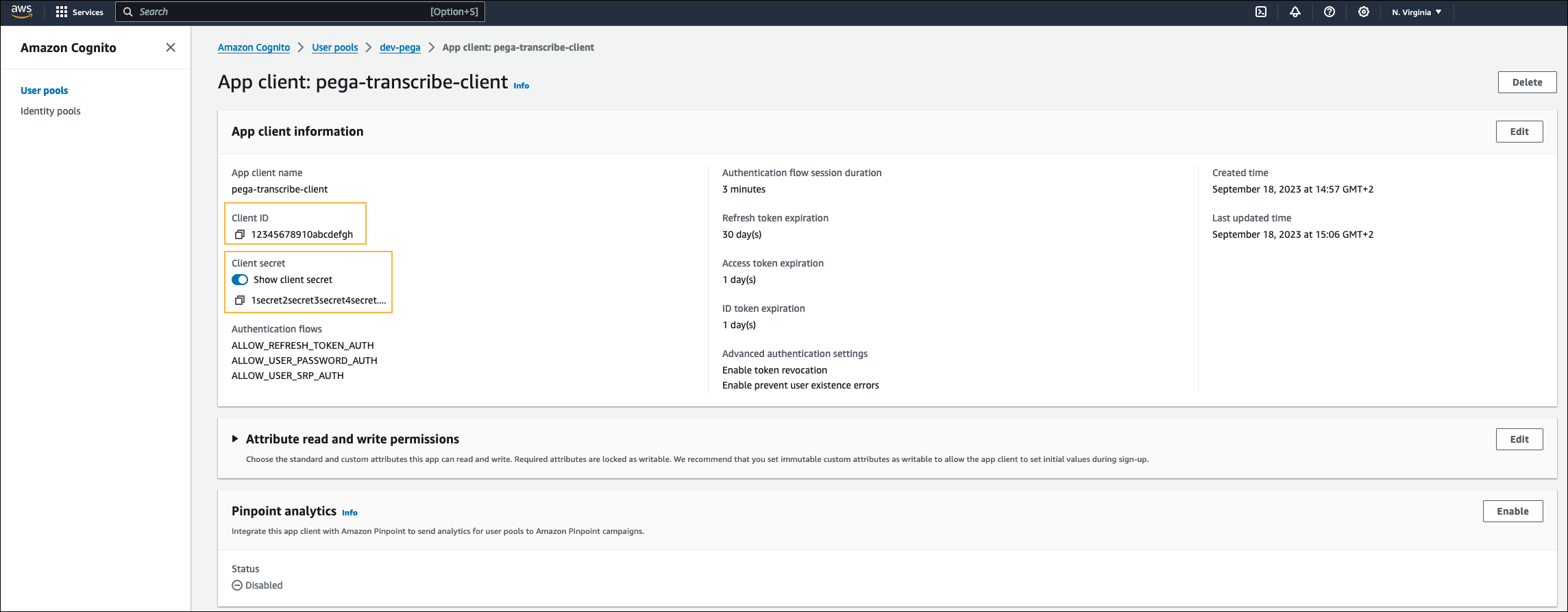1568x612 pixels.
Task: Click Last updated time value 15:06 GMT+2
Action: click(1293, 234)
